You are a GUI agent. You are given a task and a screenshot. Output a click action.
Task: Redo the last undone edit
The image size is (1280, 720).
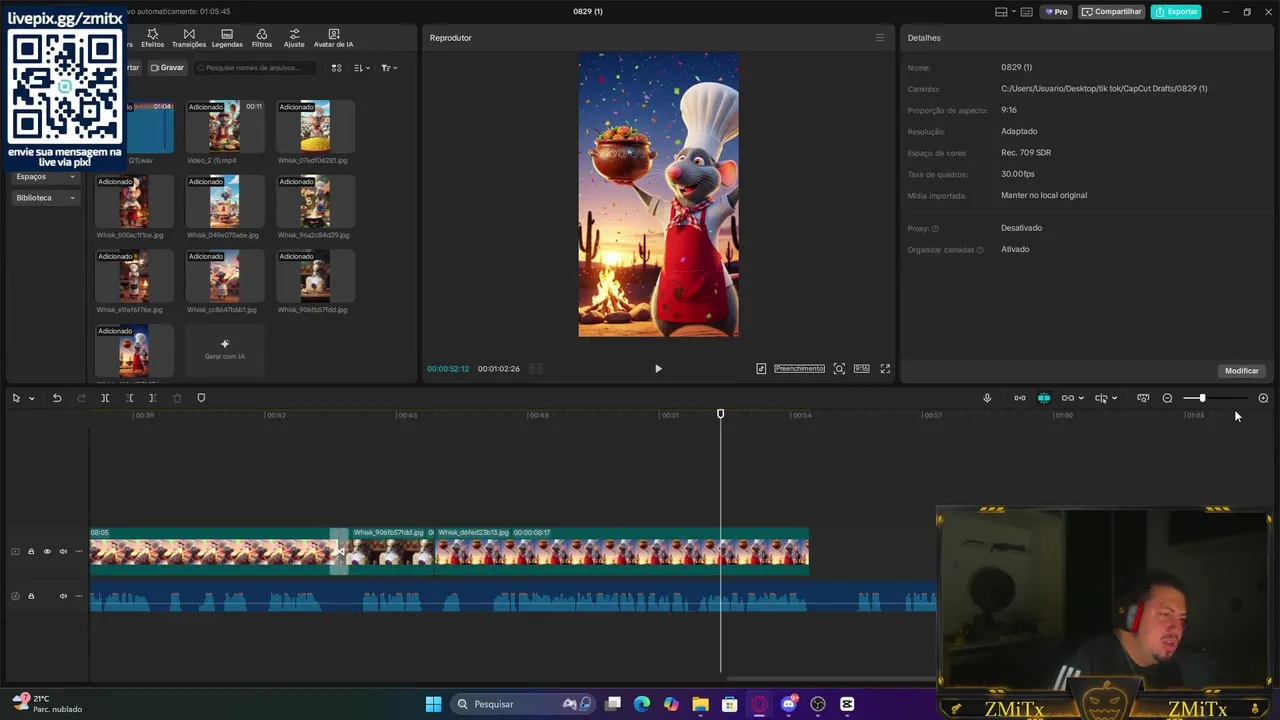click(81, 398)
